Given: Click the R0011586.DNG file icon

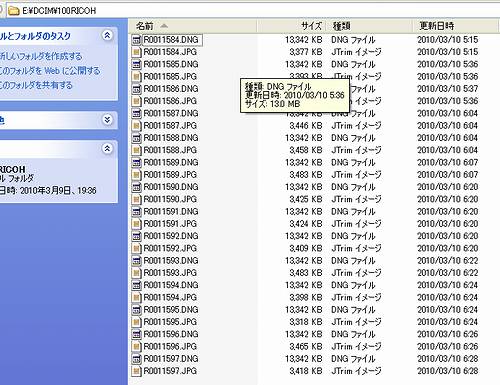Looking at the screenshot, I should tap(136, 89).
